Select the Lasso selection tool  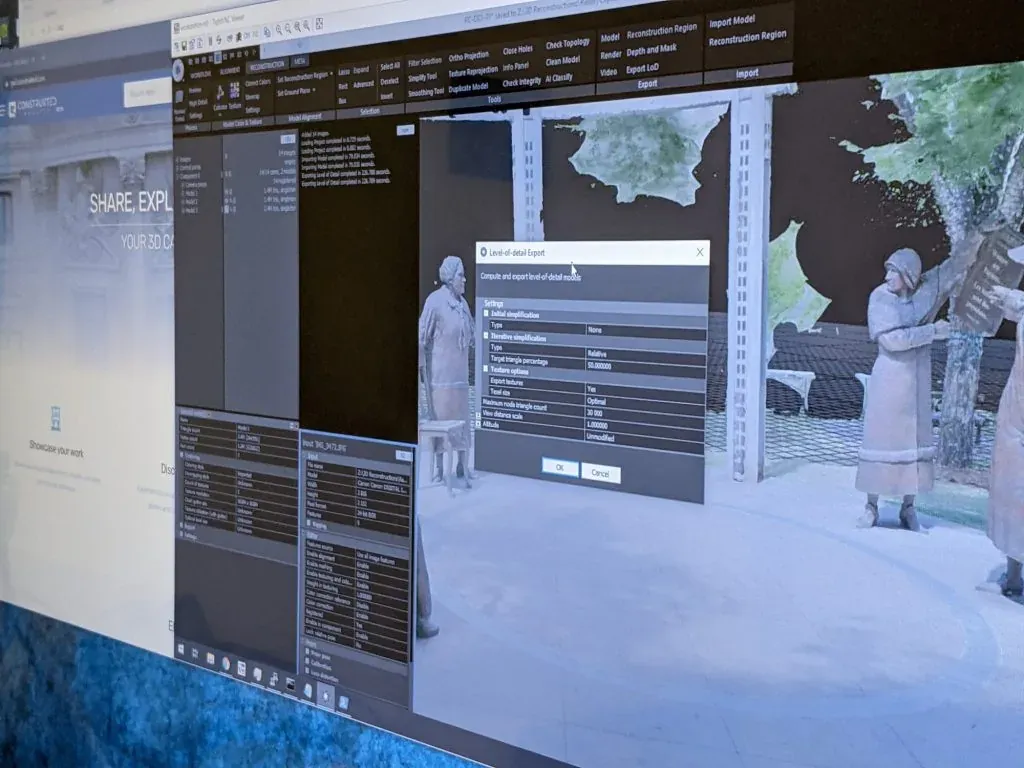tap(344, 72)
